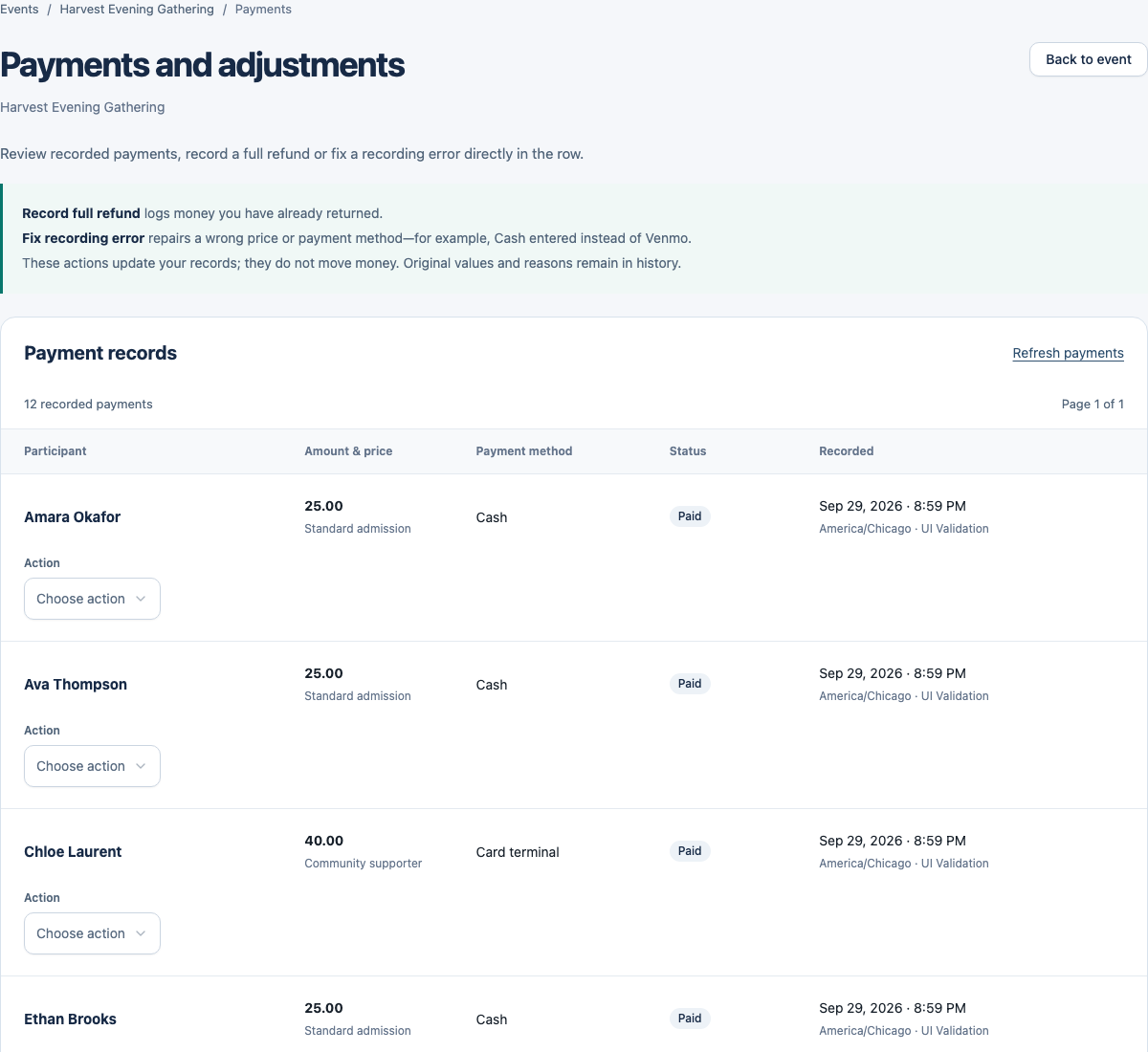Click the Refresh payments link
1148x1052 pixels.
(x=1068, y=353)
